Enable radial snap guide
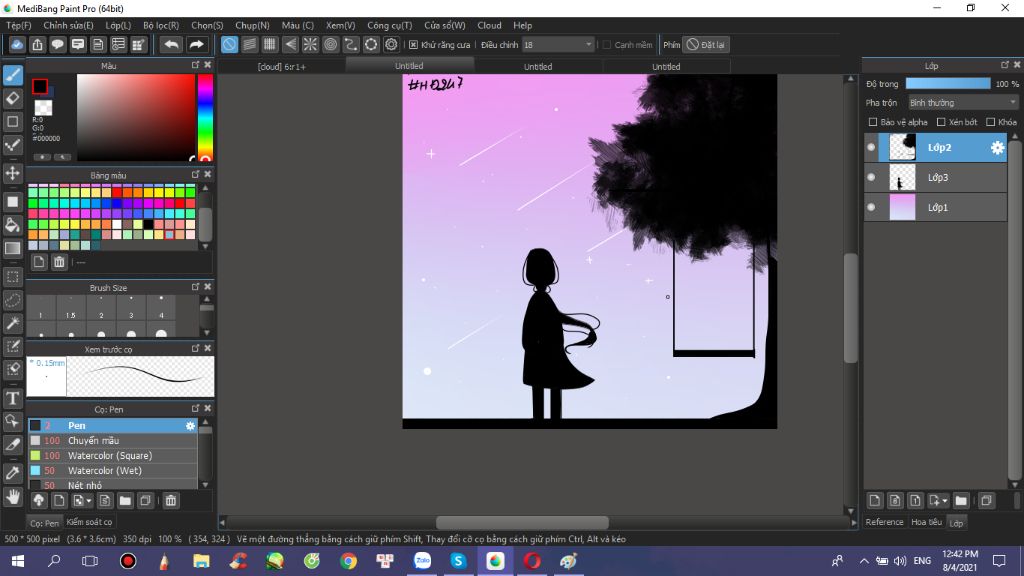1024x576 pixels. pyautogui.click(x=310, y=44)
